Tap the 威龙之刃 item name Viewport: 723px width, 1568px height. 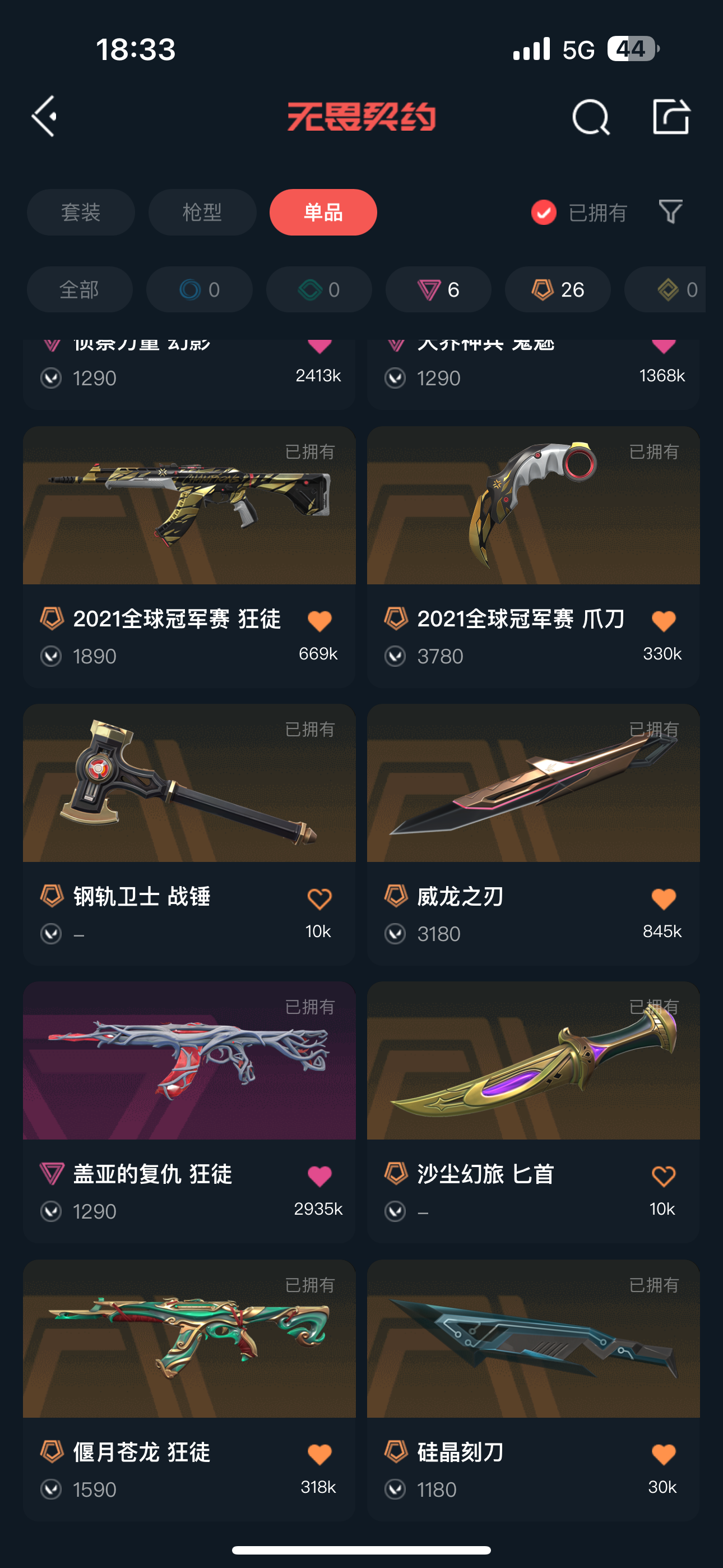460,897
